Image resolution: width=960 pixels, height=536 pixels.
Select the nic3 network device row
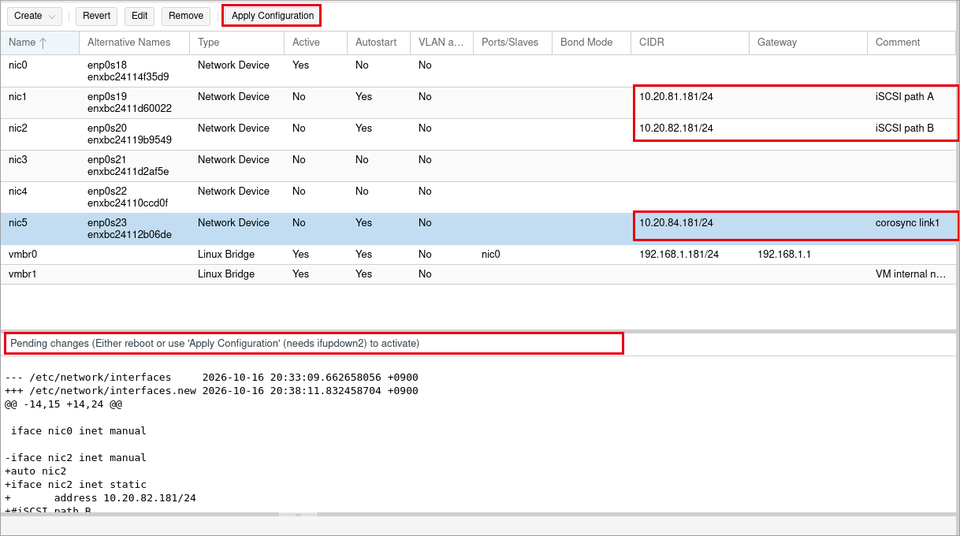tap(479, 165)
